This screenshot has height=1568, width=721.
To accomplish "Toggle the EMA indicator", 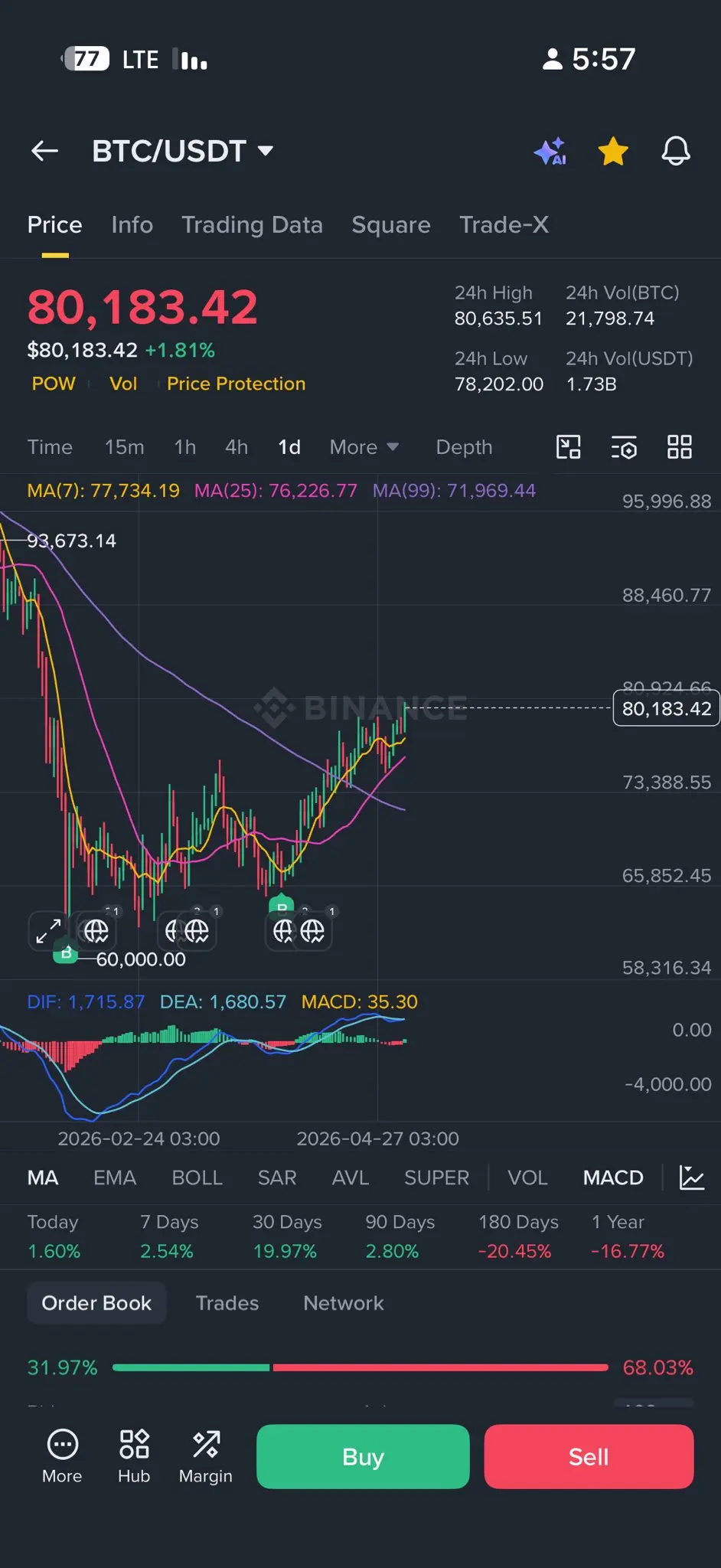I will (x=115, y=1178).
